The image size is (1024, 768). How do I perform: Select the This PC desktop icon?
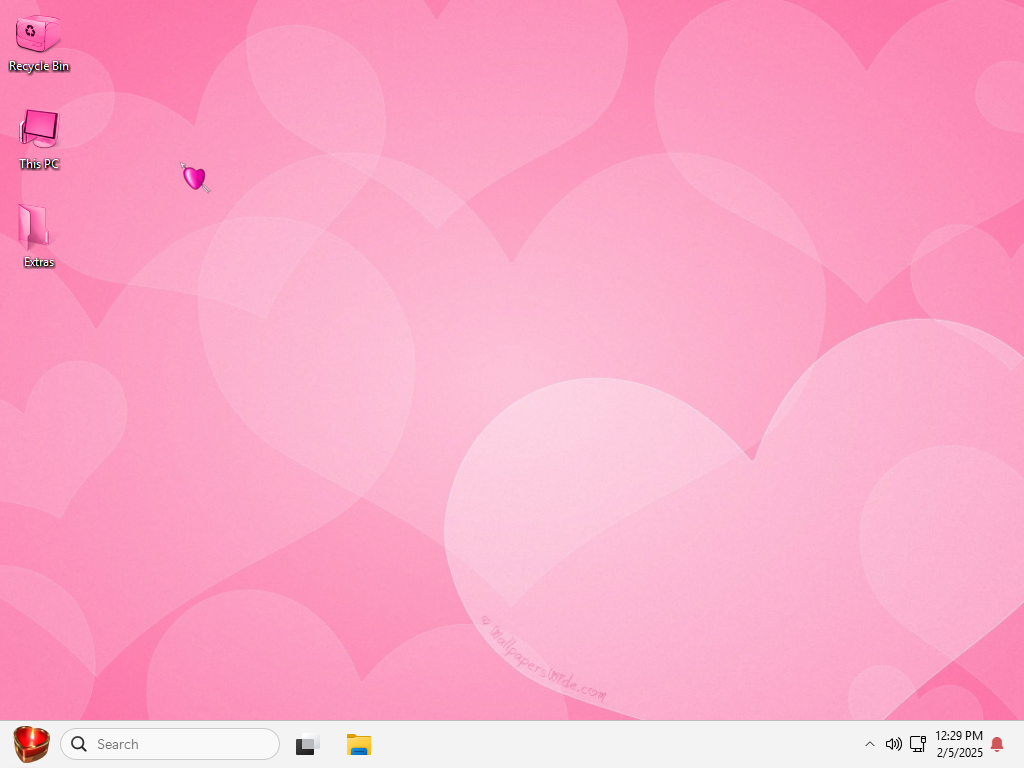click(39, 140)
